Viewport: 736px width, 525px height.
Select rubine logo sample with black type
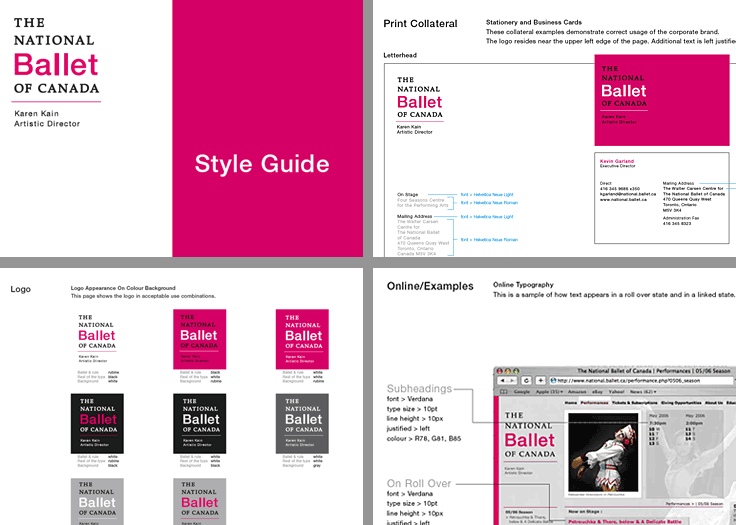click(199, 339)
